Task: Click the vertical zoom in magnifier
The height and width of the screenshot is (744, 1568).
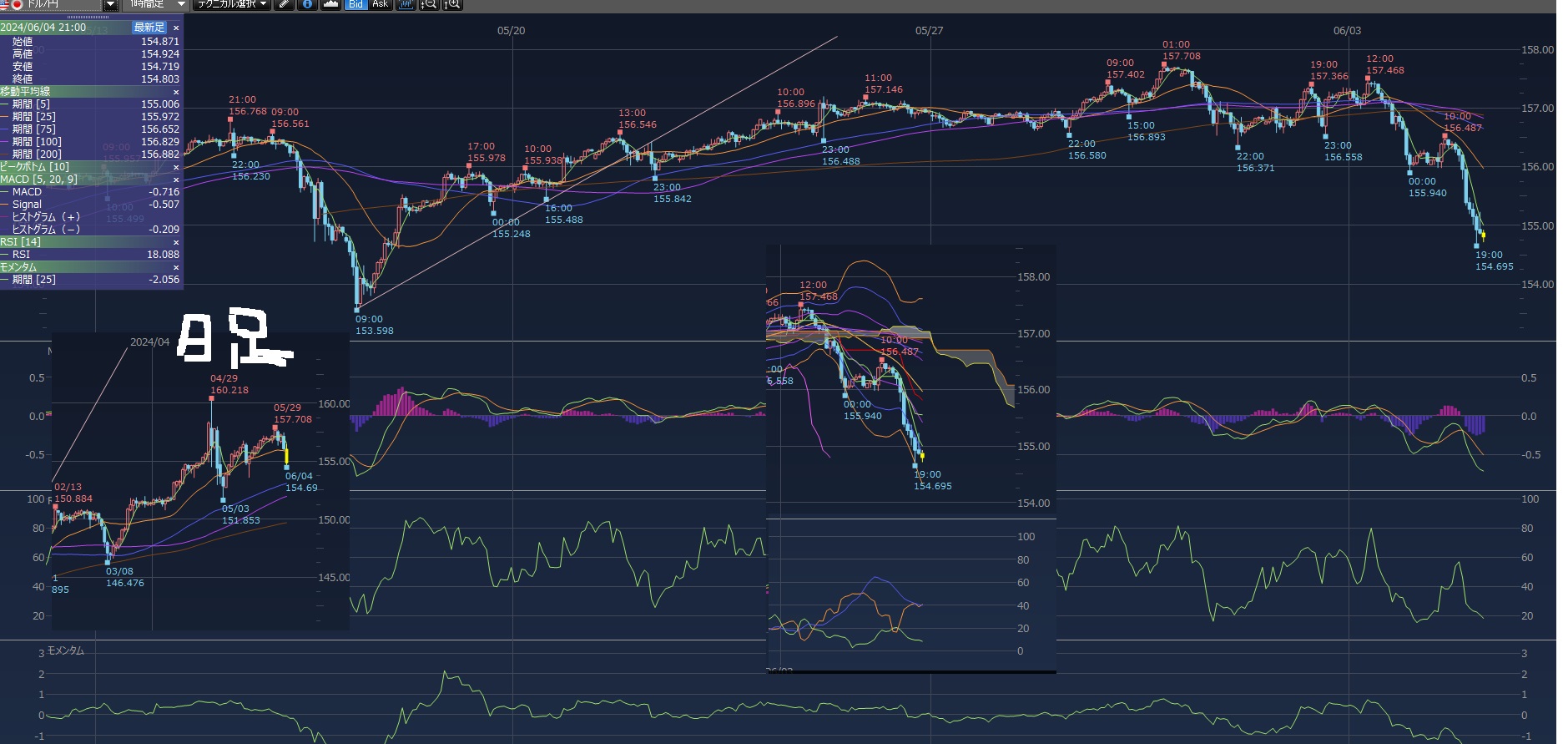Action: 451,4
